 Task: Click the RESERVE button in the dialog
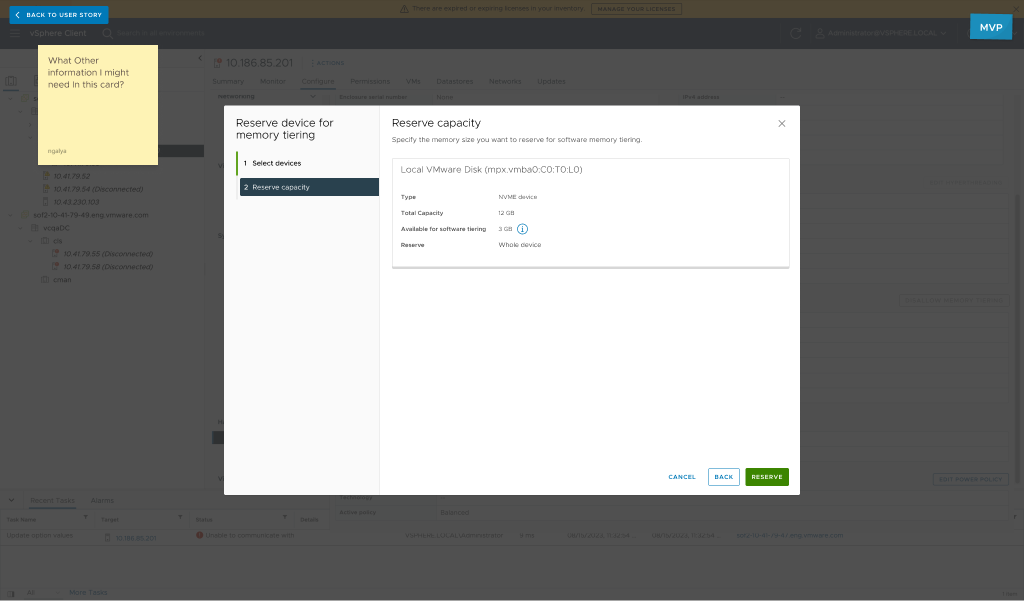click(766, 477)
